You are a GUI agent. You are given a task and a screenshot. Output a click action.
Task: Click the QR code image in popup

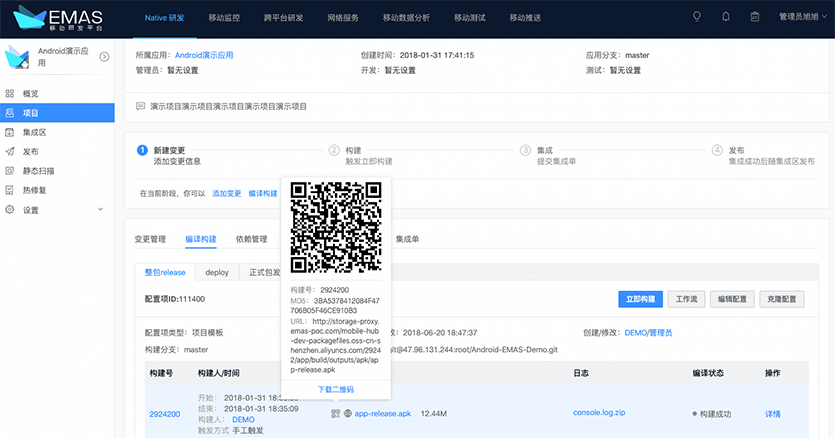(x=335, y=229)
